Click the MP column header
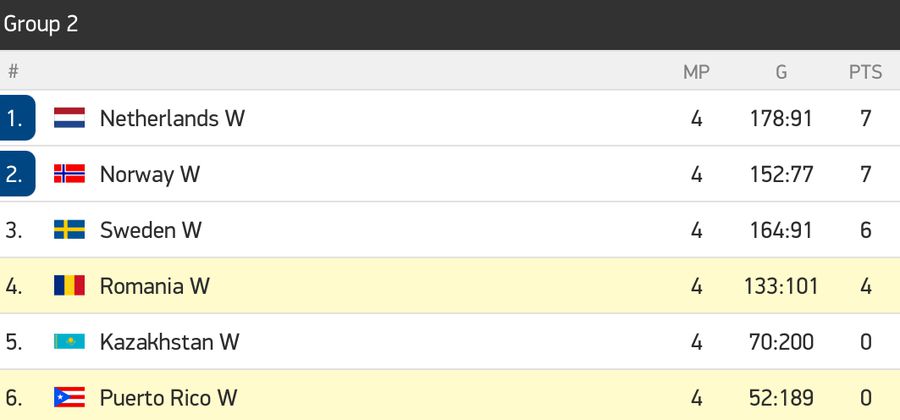This screenshot has width=900, height=420. point(696,72)
